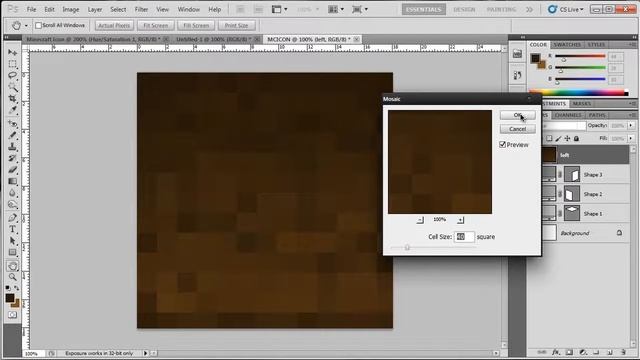Image resolution: width=640 pixels, height=360 pixels.
Task: Select the Quick Selection tool
Action: tap(13, 87)
